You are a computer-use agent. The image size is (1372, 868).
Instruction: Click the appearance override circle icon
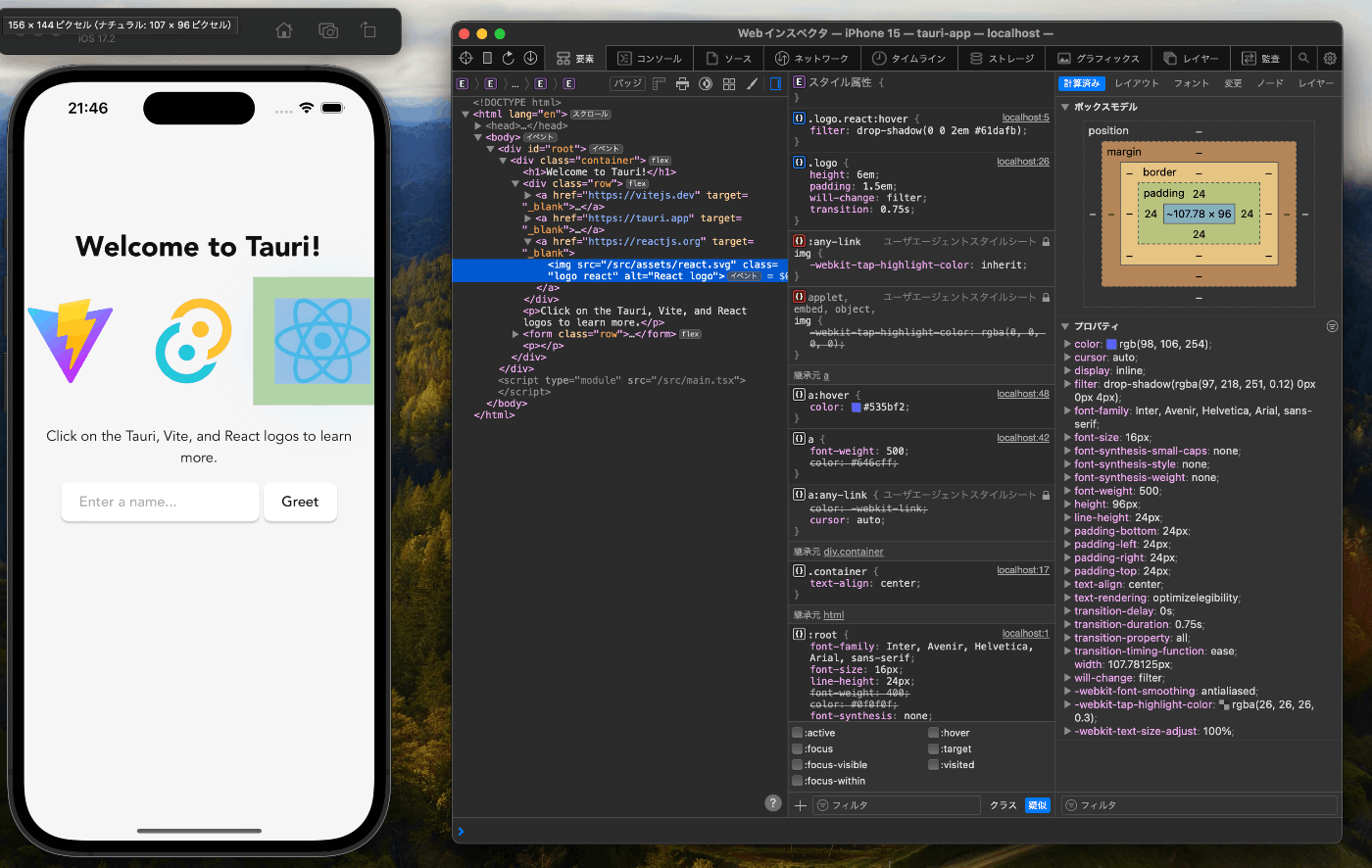[x=706, y=84]
